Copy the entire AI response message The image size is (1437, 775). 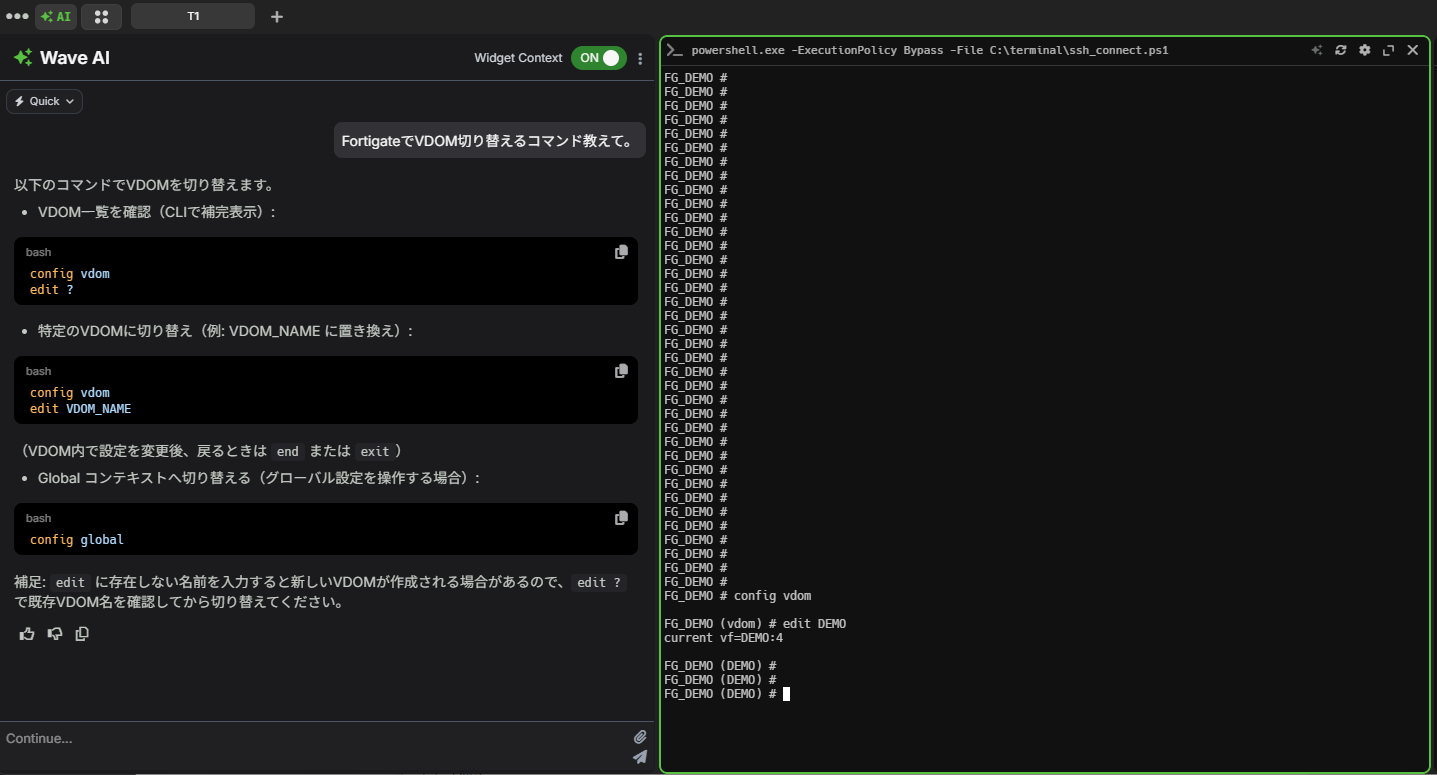tap(82, 634)
